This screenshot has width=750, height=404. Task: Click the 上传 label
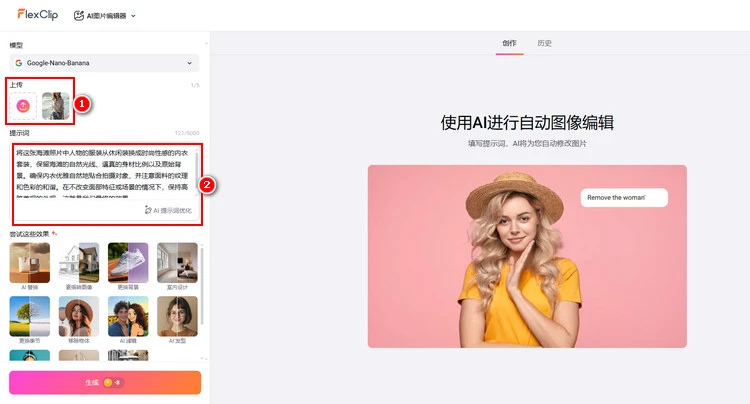point(16,85)
